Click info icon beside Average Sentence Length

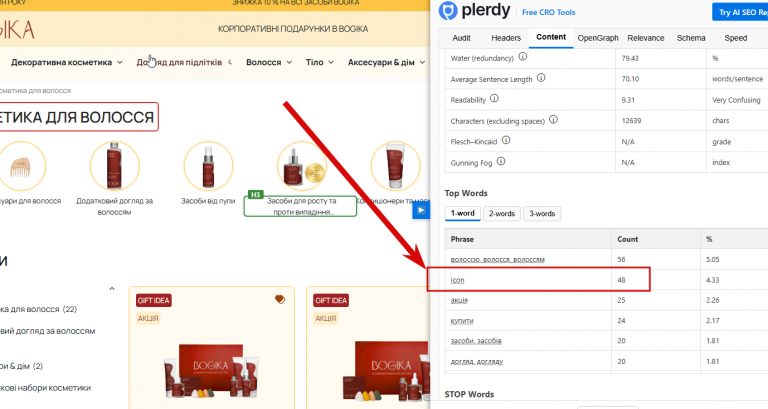[541, 78]
